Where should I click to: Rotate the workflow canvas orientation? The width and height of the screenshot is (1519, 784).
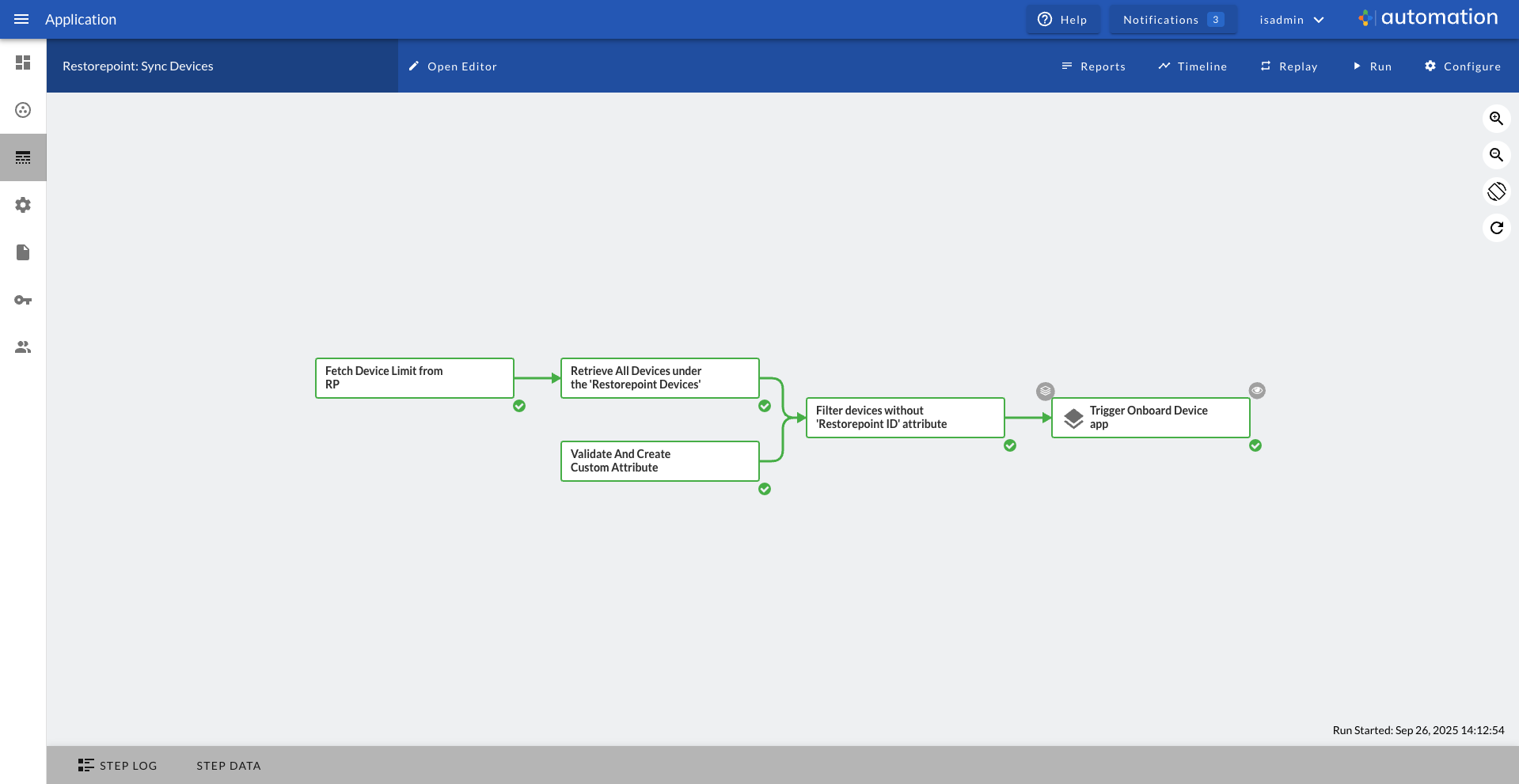pos(1496,191)
